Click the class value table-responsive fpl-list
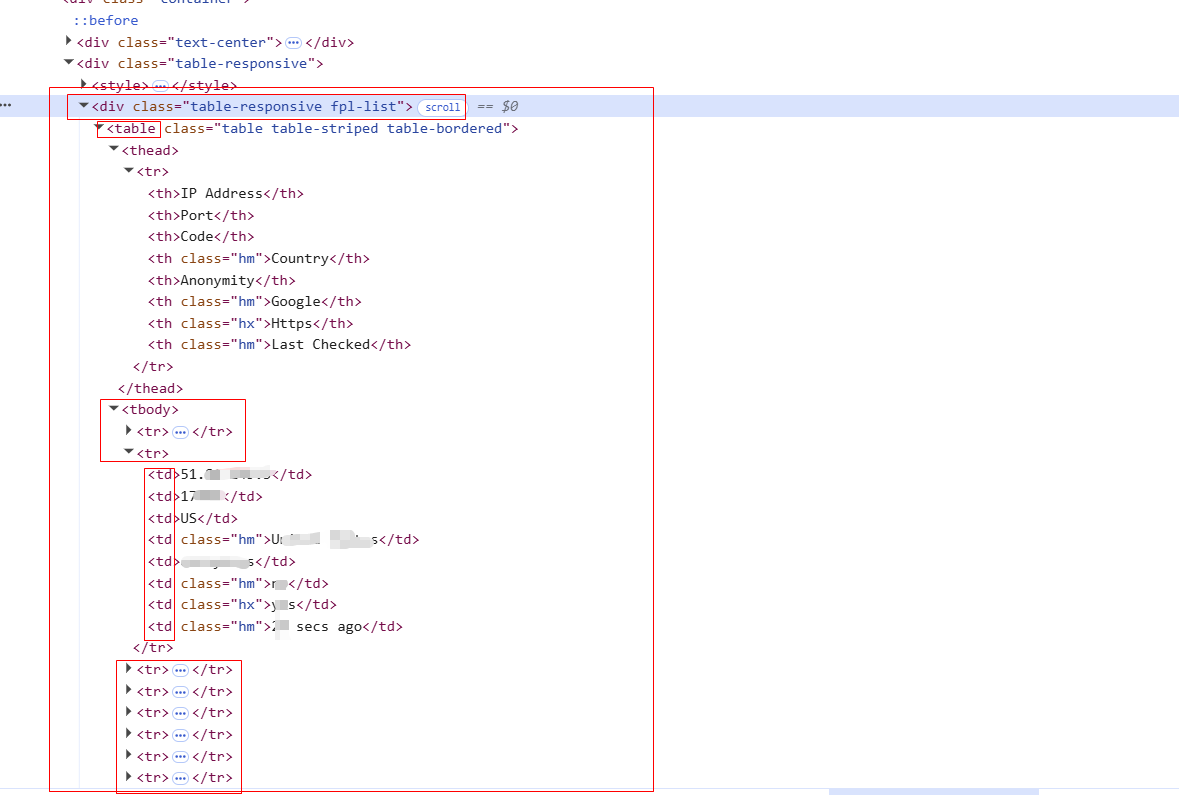This screenshot has height=795, width=1179. pyautogui.click(x=293, y=106)
